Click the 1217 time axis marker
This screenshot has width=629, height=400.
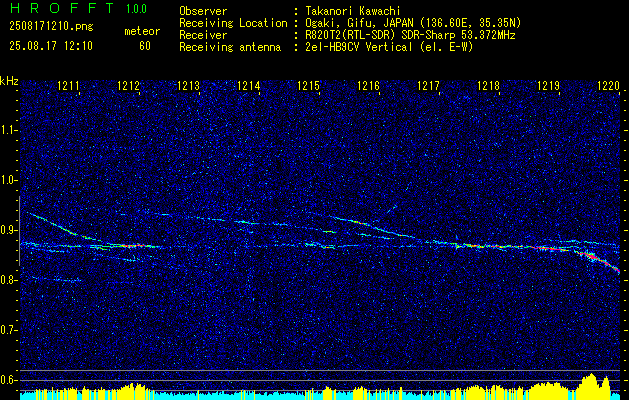click(428, 85)
